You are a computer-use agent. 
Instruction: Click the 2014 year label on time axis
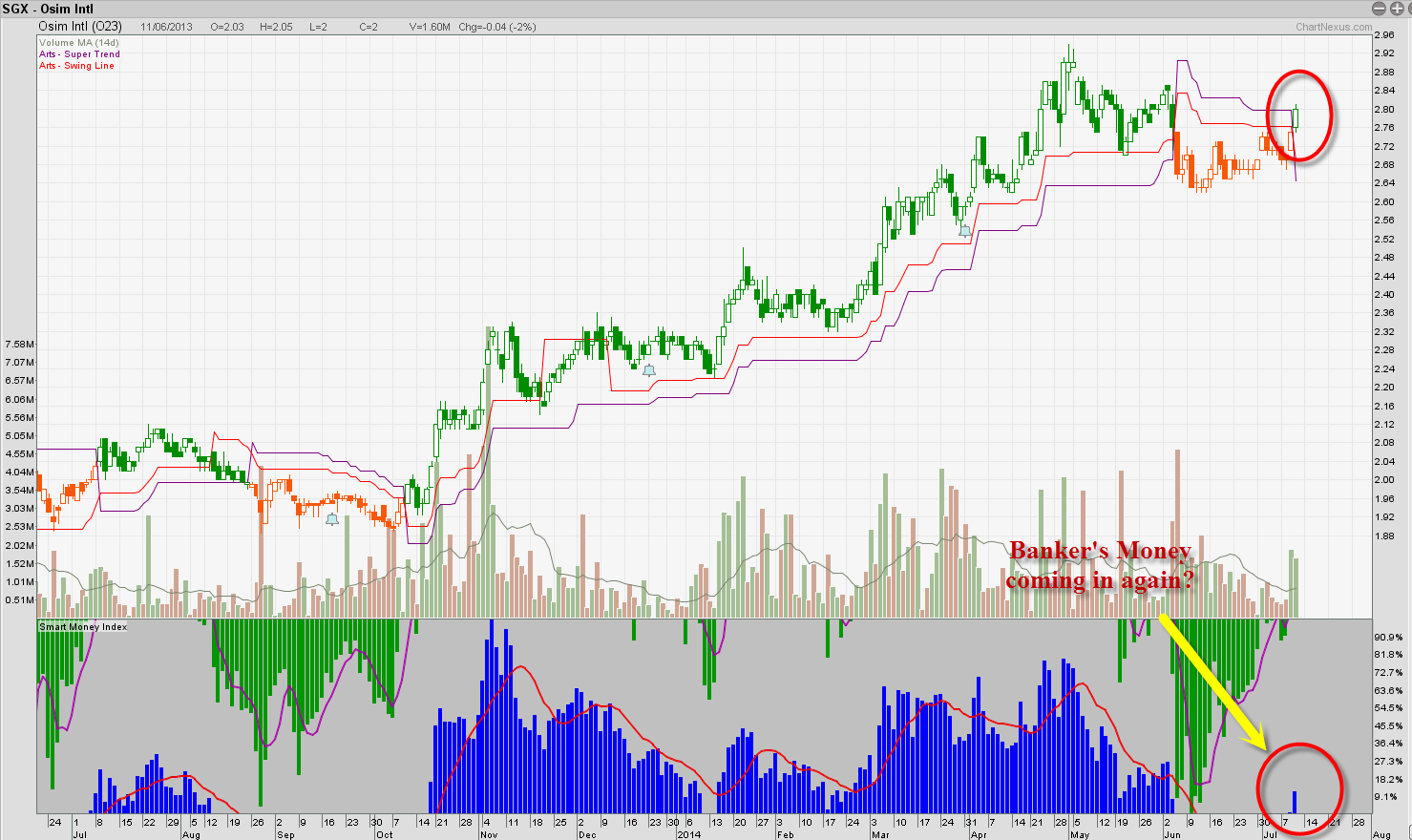pyautogui.click(x=688, y=834)
